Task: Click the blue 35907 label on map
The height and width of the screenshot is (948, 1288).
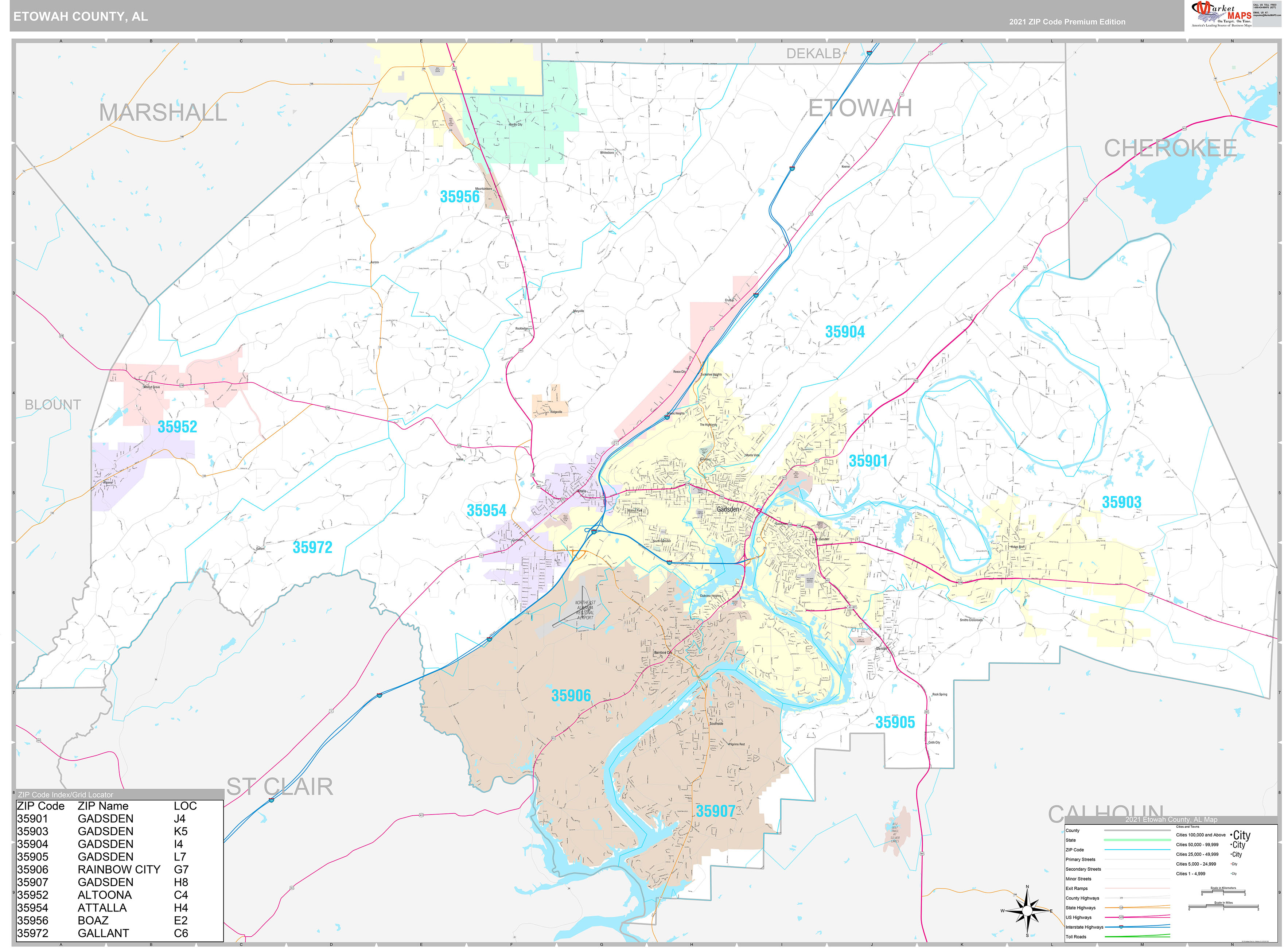Action: click(715, 811)
